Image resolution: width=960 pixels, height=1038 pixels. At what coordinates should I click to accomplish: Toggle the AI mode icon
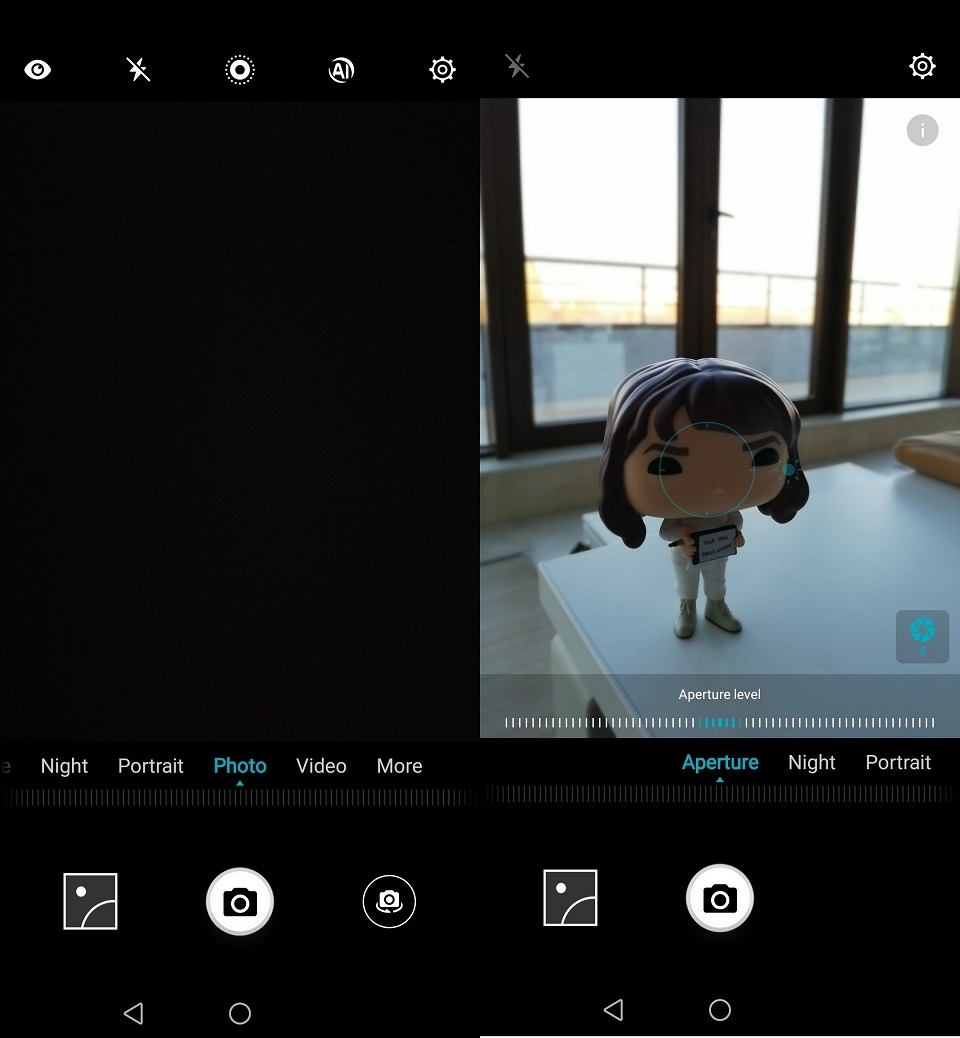pyautogui.click(x=341, y=70)
